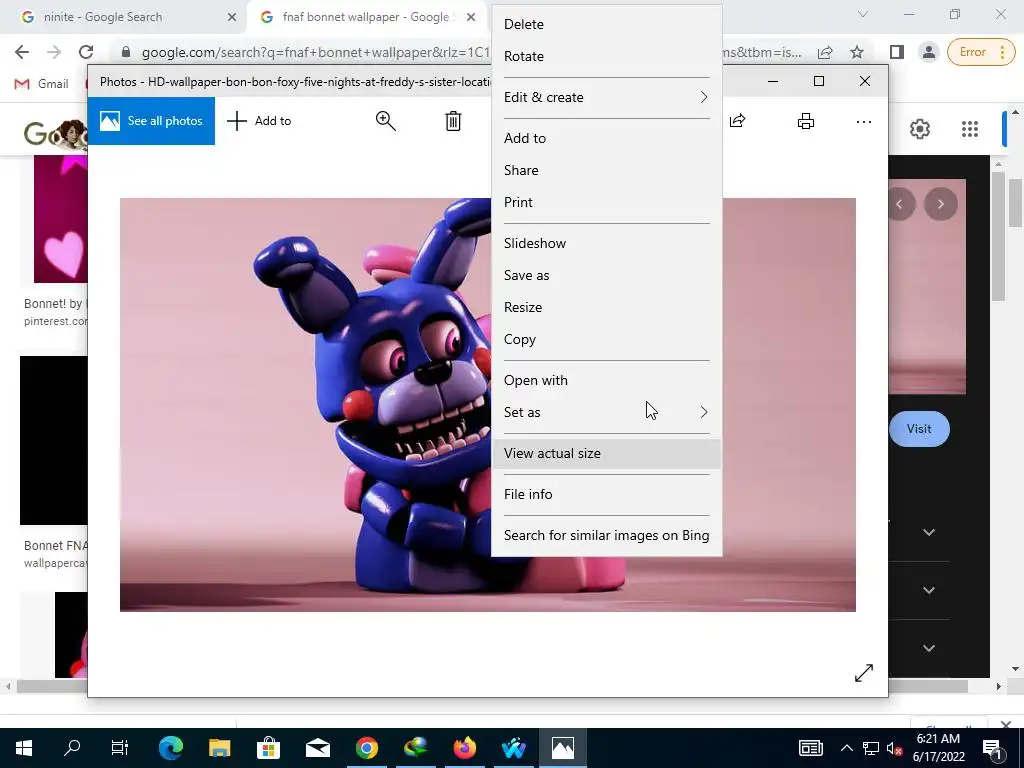Viewport: 1024px width, 768px height.
Task: Click Chrome profile avatar icon
Action: click(x=928, y=52)
